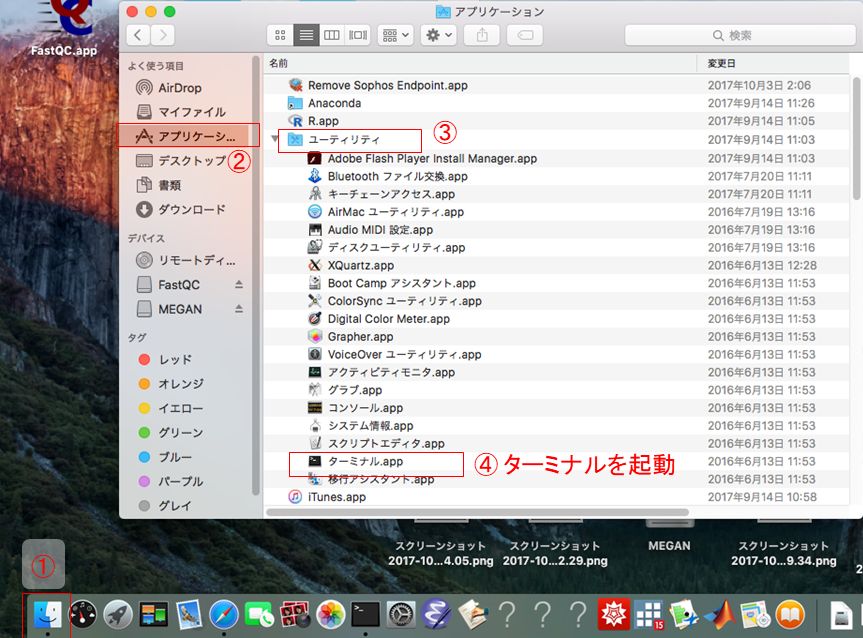Image resolution: width=863 pixels, height=638 pixels.
Task: Open Photo Booth in the Dock
Action: click(x=294, y=614)
